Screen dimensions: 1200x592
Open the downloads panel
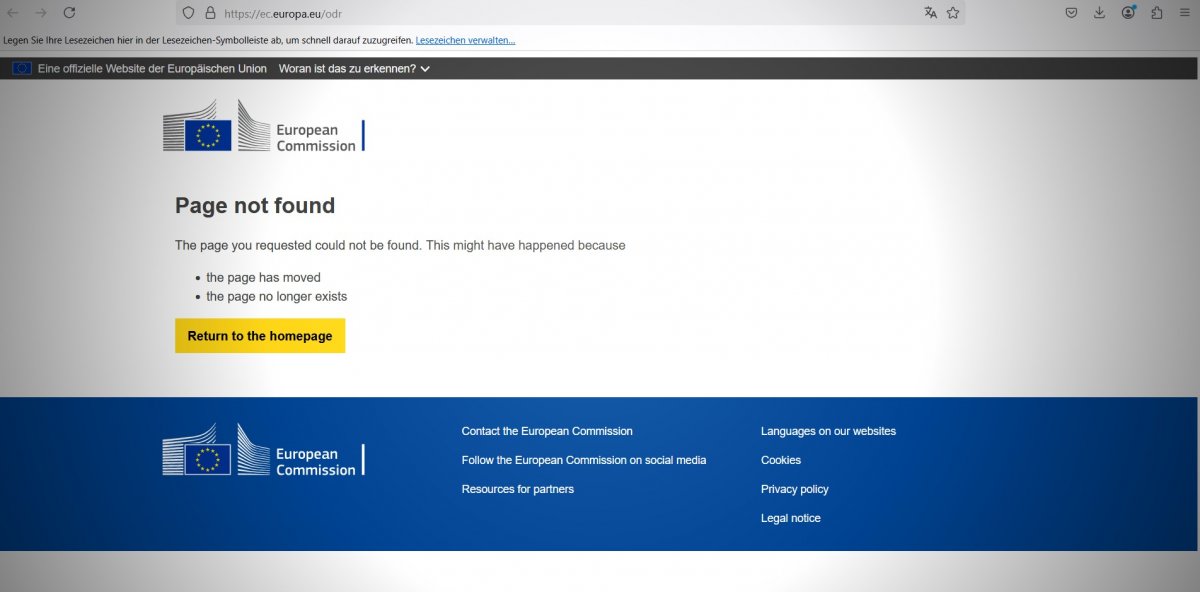click(x=1099, y=13)
